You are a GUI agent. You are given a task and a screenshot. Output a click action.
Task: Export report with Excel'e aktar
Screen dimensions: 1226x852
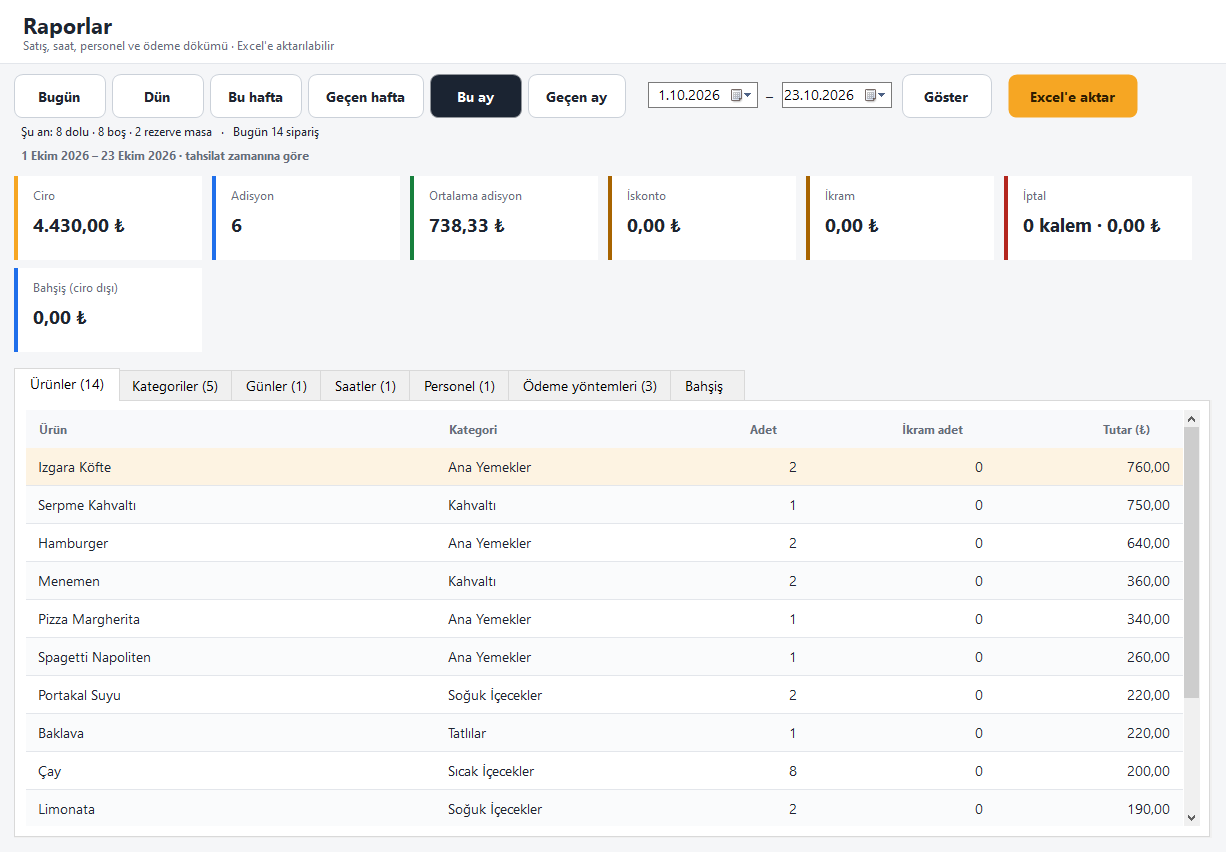[x=1072, y=97]
